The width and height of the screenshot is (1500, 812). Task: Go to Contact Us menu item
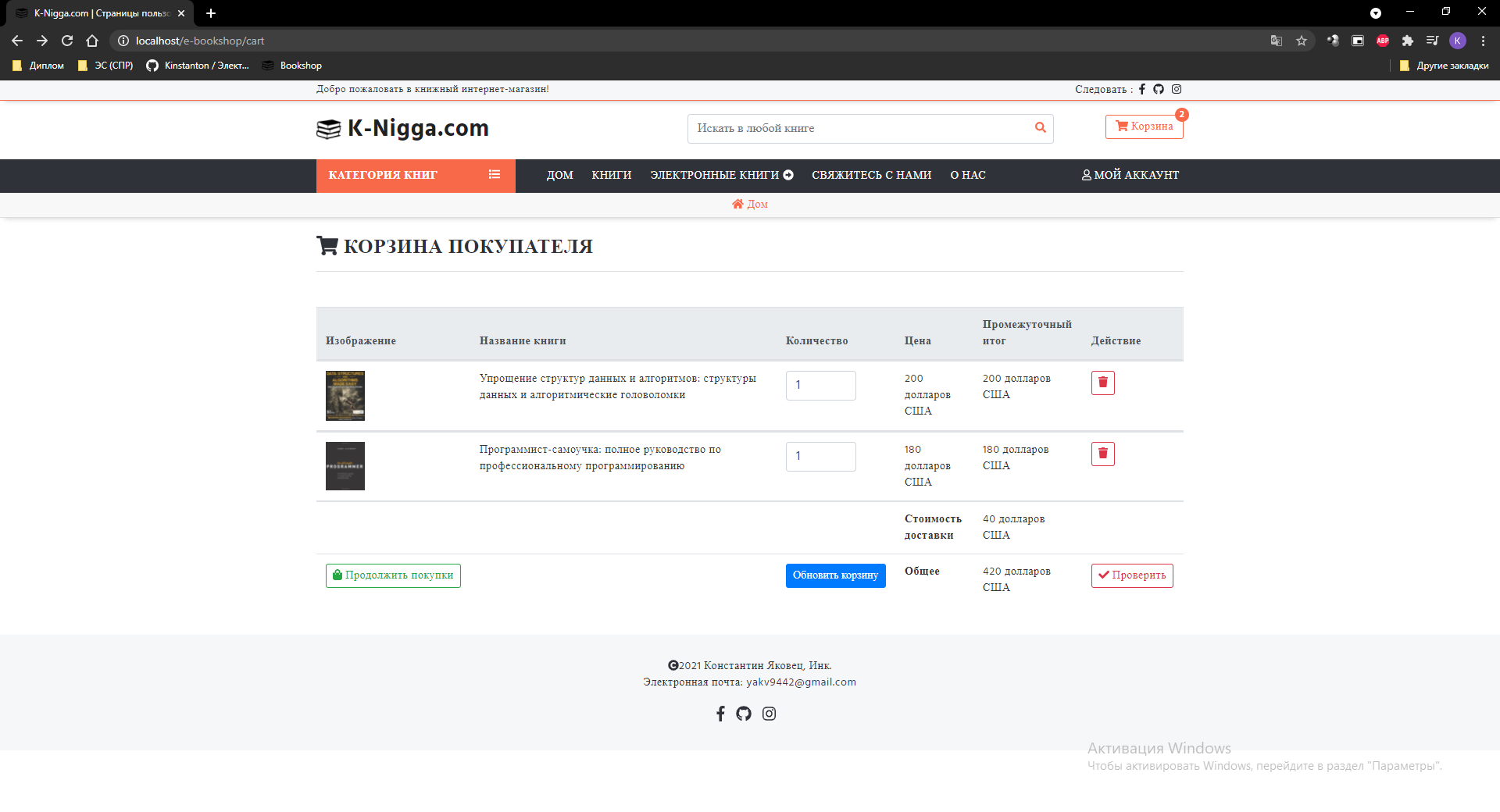[x=871, y=175]
